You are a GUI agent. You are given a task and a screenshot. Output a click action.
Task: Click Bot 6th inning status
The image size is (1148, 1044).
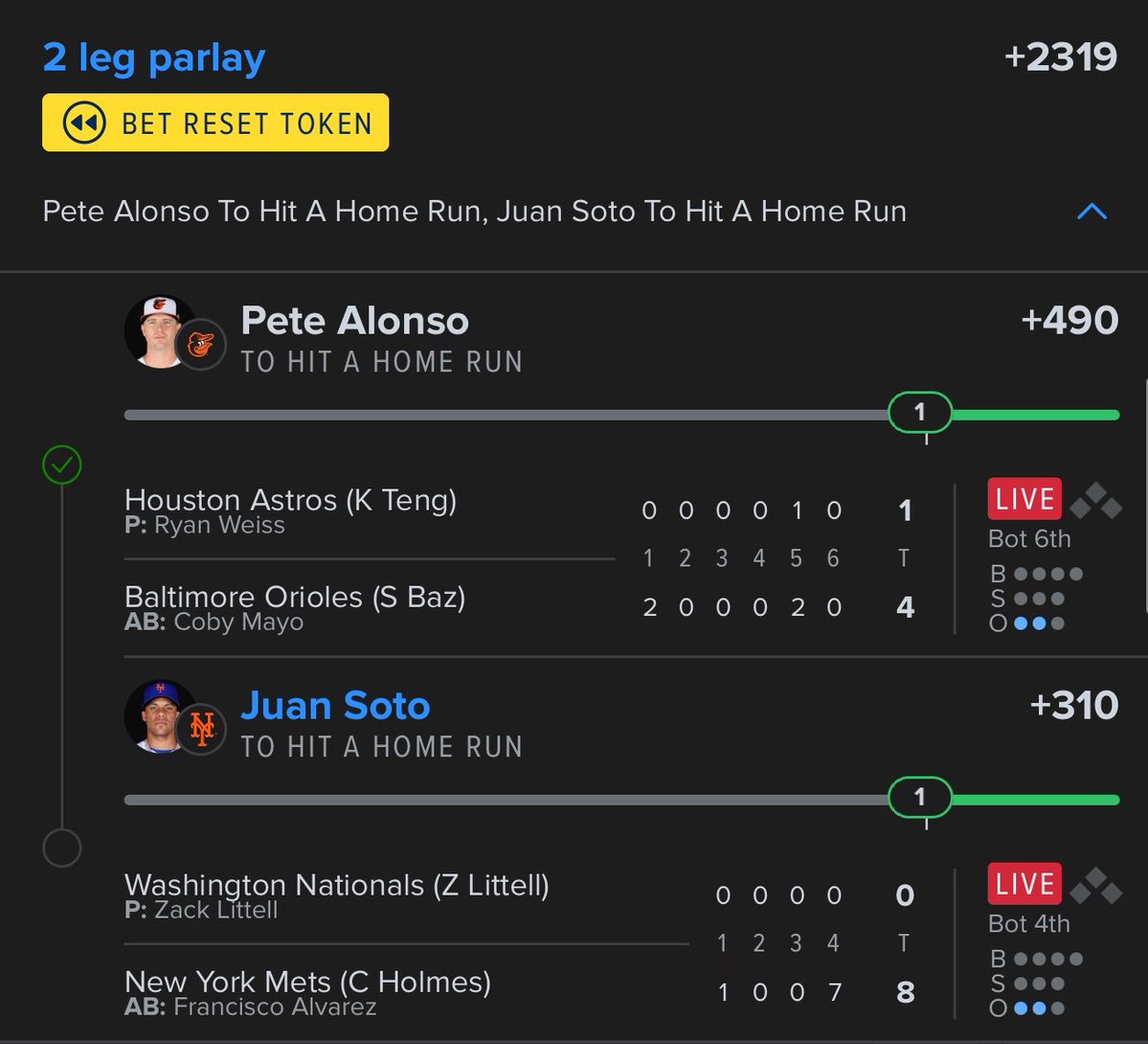(1029, 539)
